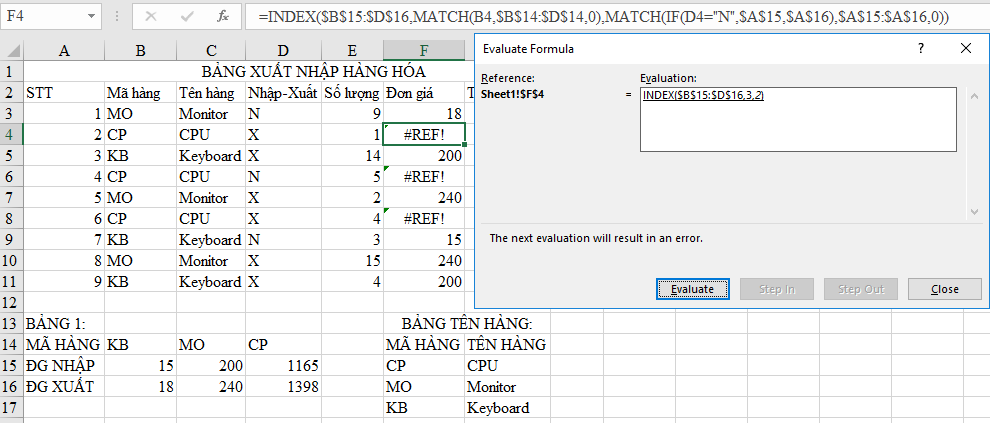Click the Insert Function fx icon
This screenshot has height=423, width=990.
click(x=222, y=16)
